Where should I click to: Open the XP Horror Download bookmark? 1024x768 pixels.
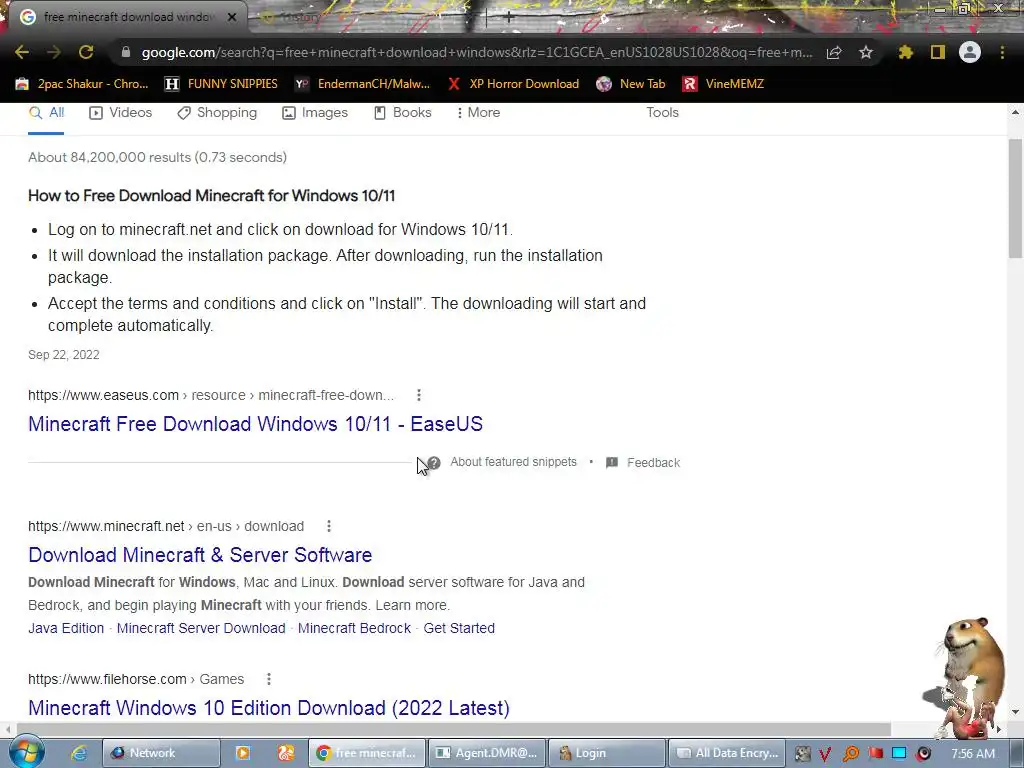(x=513, y=84)
